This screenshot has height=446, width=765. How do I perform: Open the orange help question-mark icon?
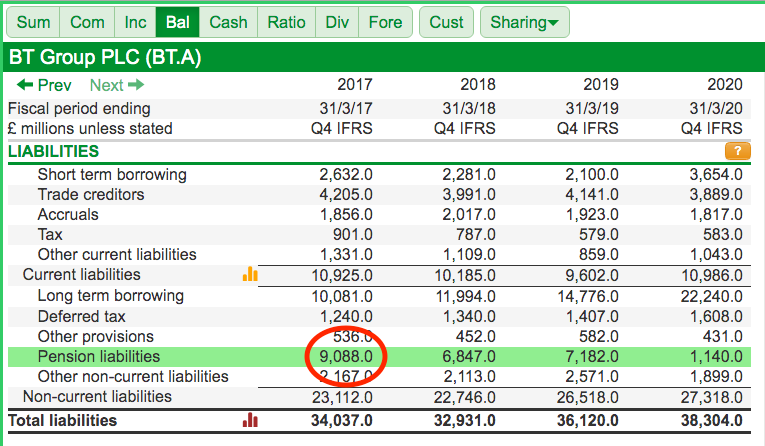tap(737, 151)
